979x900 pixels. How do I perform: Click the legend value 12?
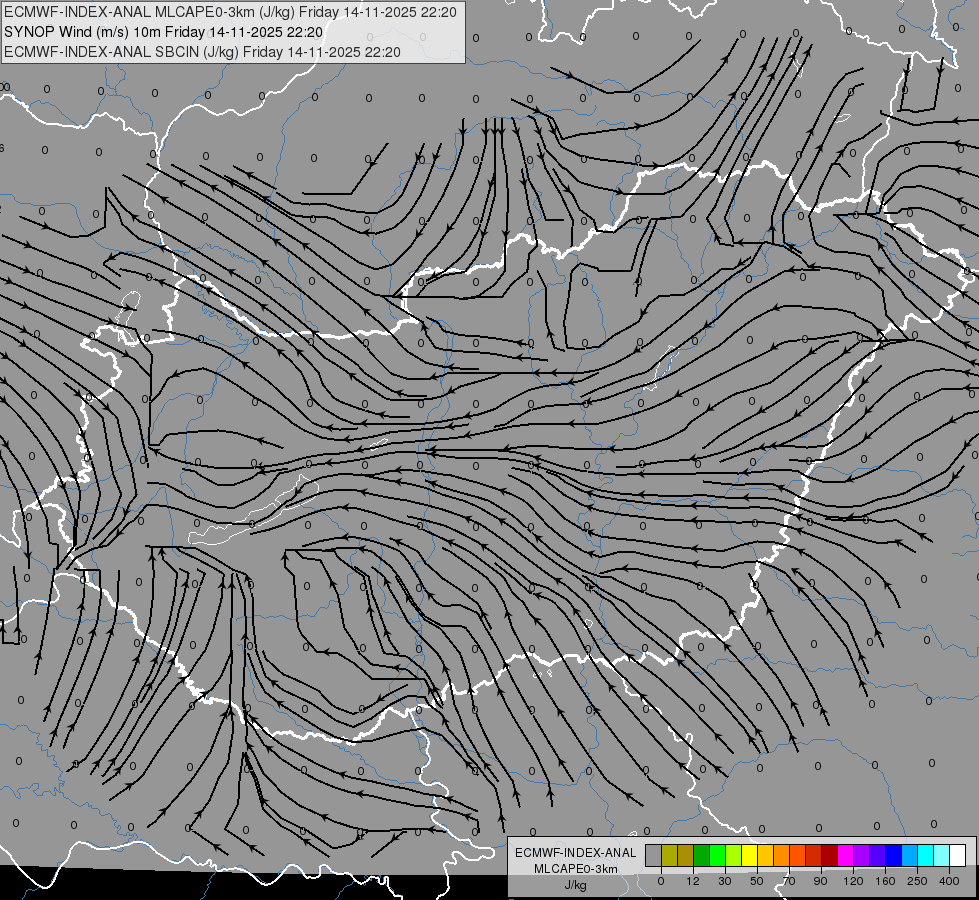[x=693, y=881]
